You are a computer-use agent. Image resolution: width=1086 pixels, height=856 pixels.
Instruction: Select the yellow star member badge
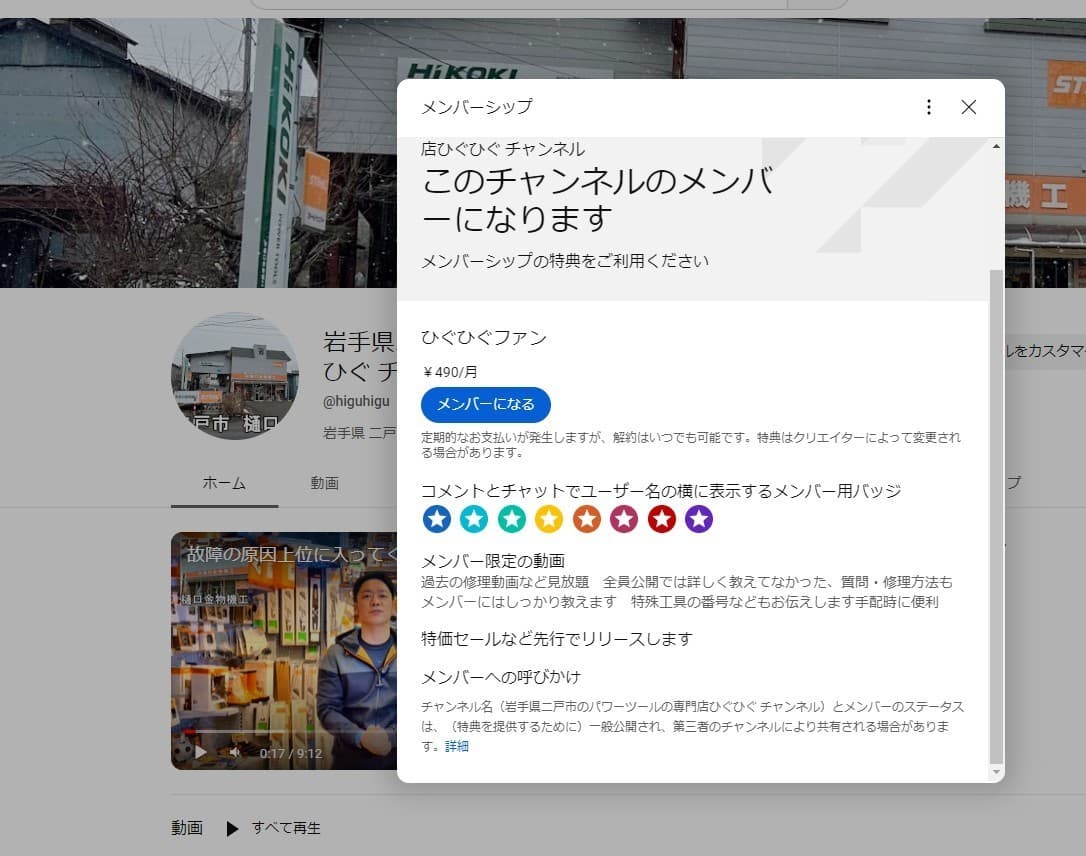(549, 519)
